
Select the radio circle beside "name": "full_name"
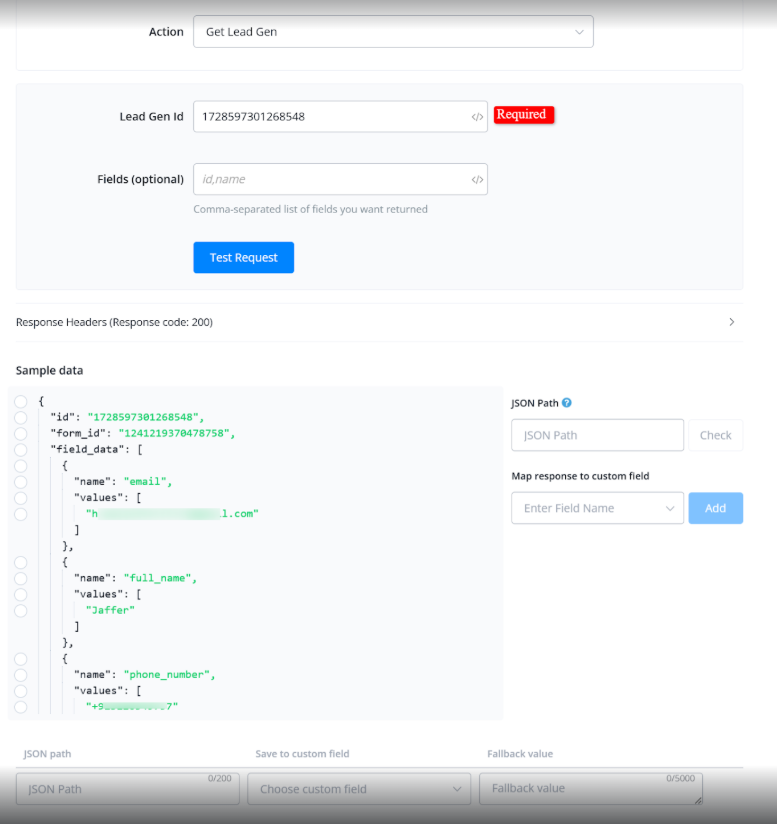click(x=21, y=578)
